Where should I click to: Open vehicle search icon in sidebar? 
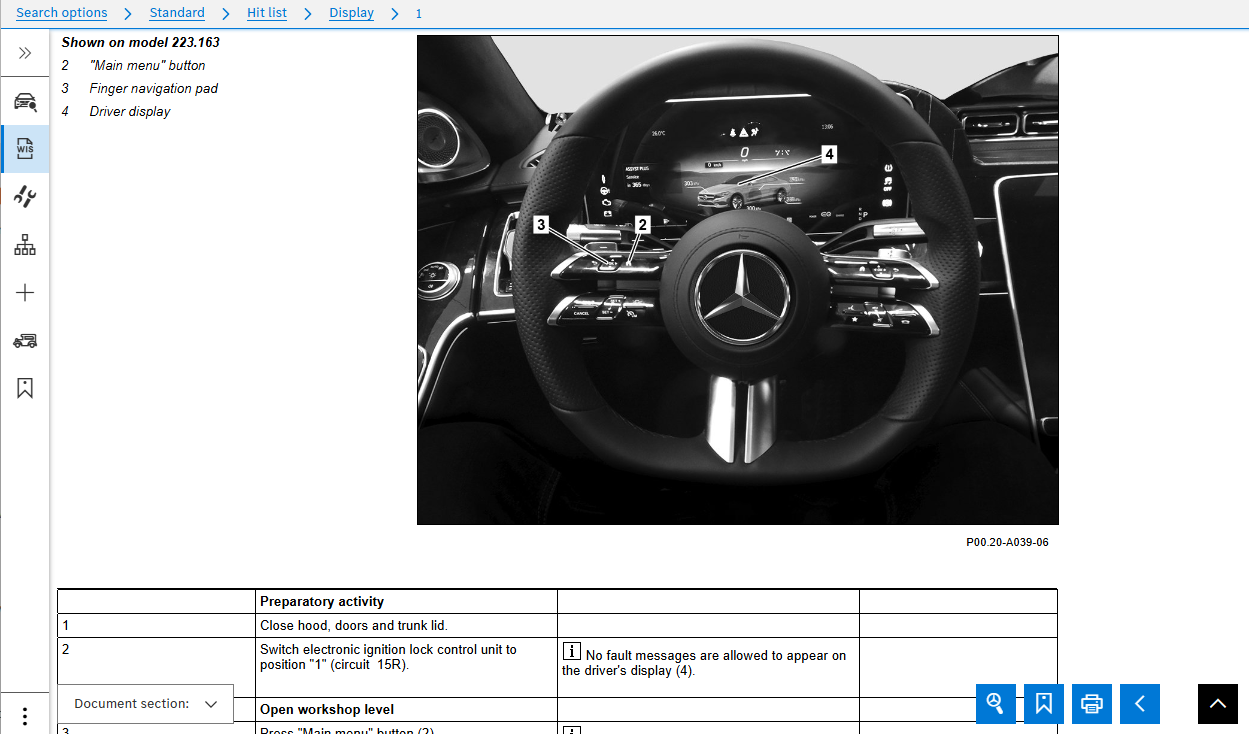[25, 101]
